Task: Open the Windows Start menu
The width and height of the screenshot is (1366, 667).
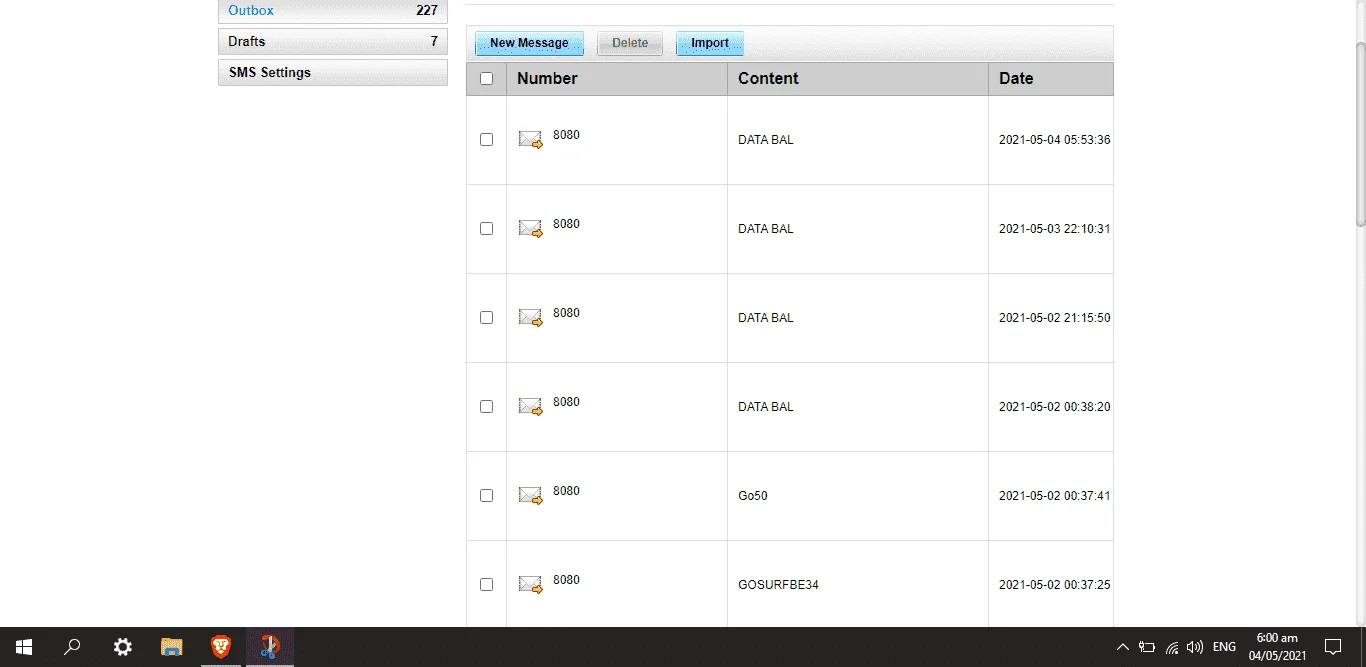Action: pos(24,647)
